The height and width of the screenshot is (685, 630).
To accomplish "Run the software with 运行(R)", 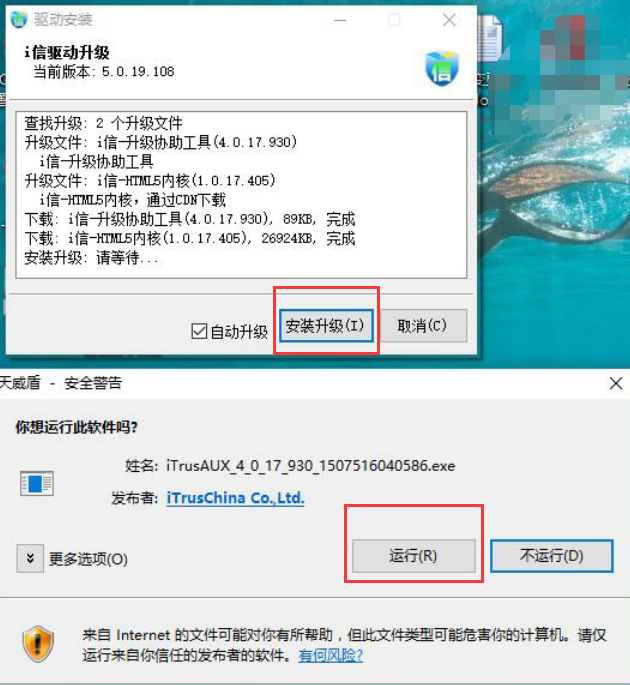I will tap(413, 556).
